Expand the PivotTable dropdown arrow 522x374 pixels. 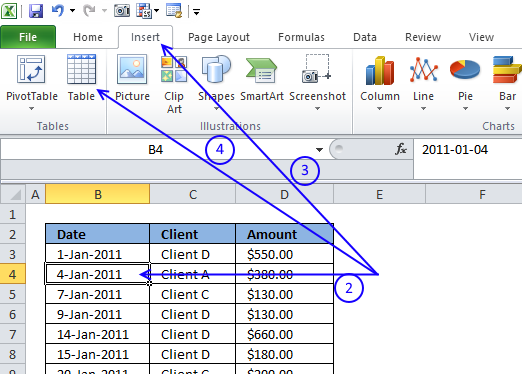31,109
